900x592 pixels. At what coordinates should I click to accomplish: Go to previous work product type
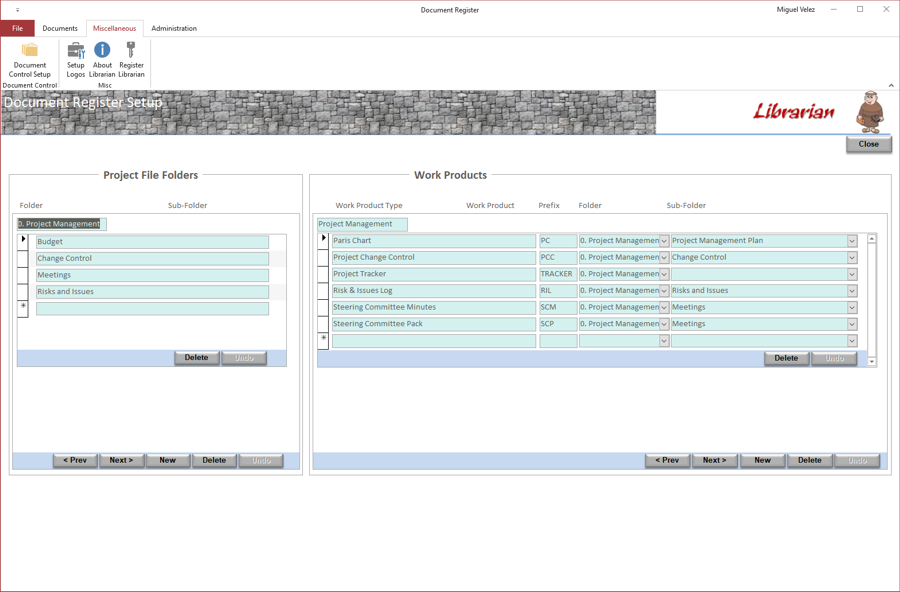pyautogui.click(x=668, y=461)
